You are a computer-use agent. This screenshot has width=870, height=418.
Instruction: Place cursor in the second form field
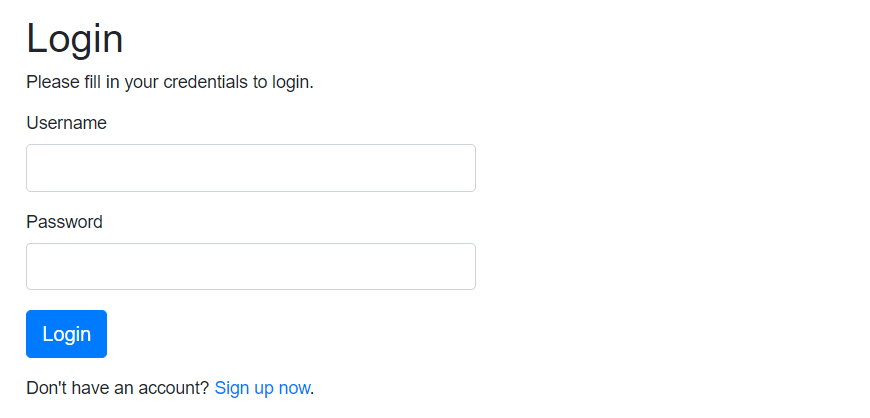250,267
